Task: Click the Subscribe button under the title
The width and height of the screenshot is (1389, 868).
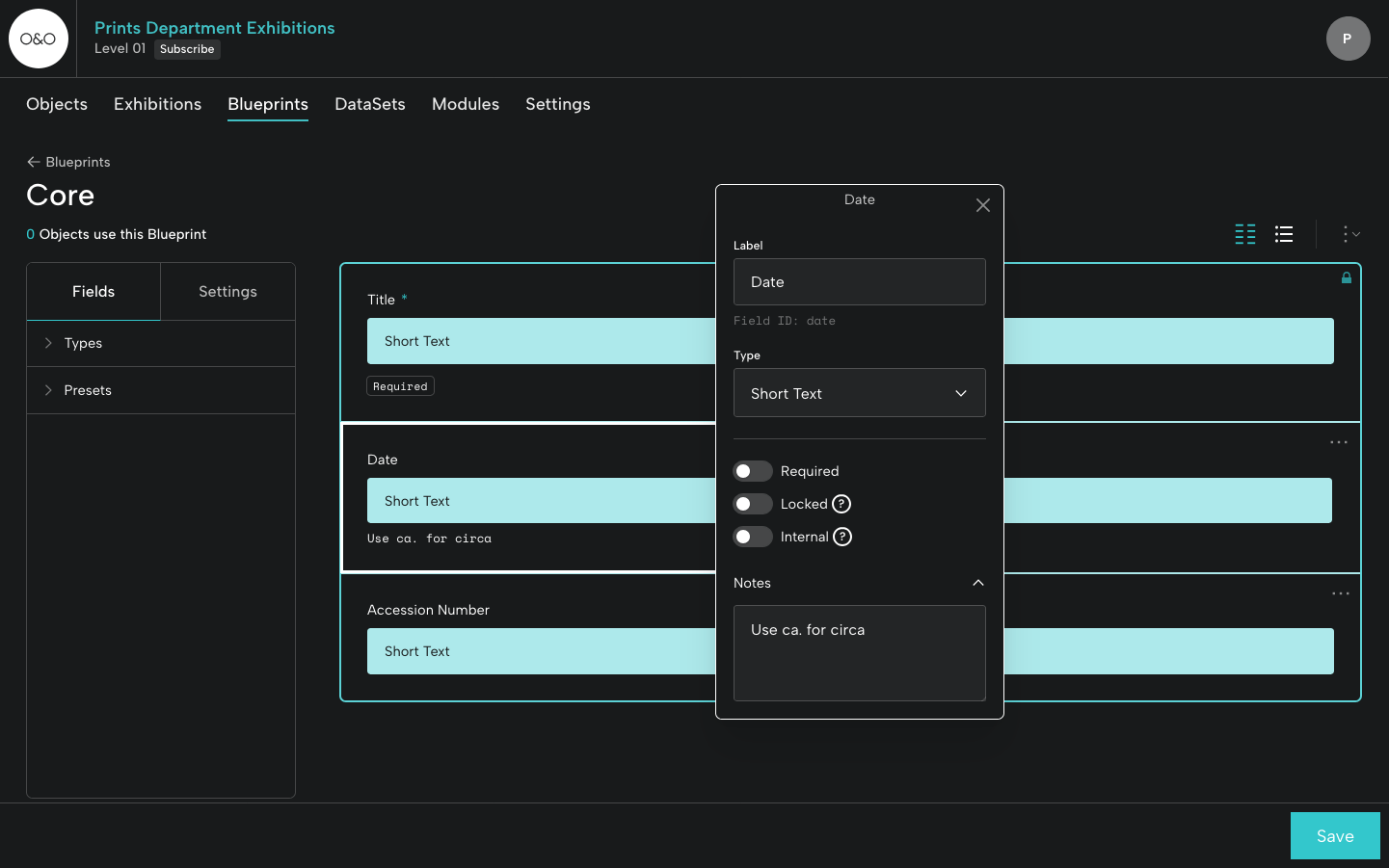Action: click(x=187, y=49)
